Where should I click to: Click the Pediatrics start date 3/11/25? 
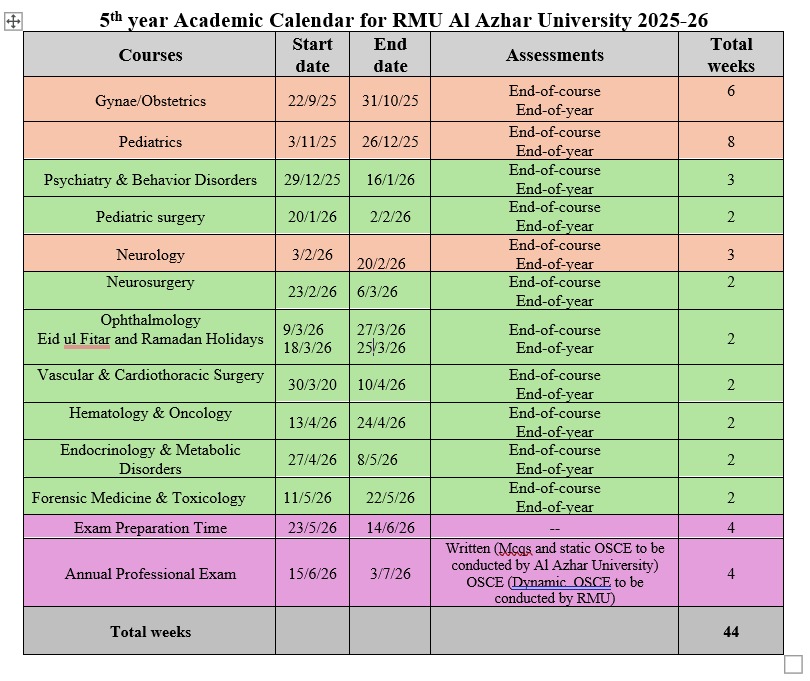coord(312,142)
